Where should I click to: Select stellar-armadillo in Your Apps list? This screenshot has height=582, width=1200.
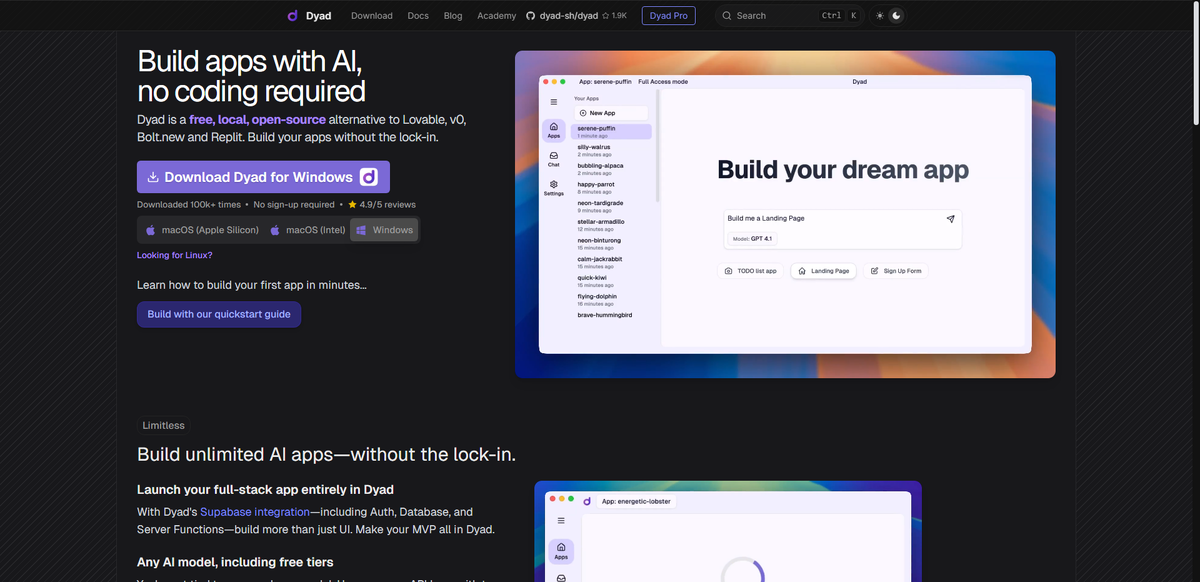611,225
